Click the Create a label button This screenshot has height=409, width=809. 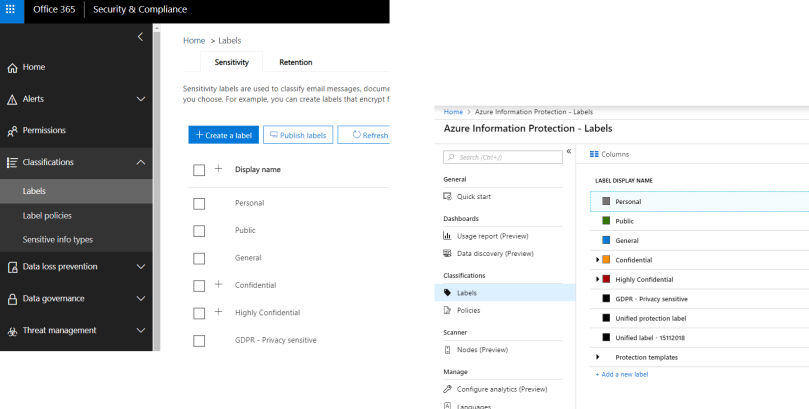[223, 135]
